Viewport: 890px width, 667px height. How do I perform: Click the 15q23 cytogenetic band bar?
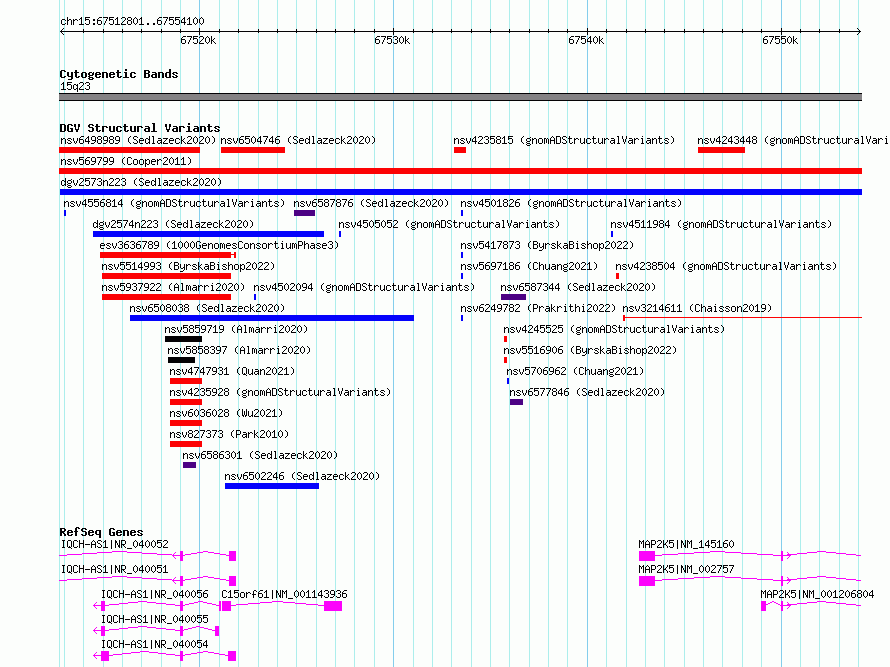[460, 97]
